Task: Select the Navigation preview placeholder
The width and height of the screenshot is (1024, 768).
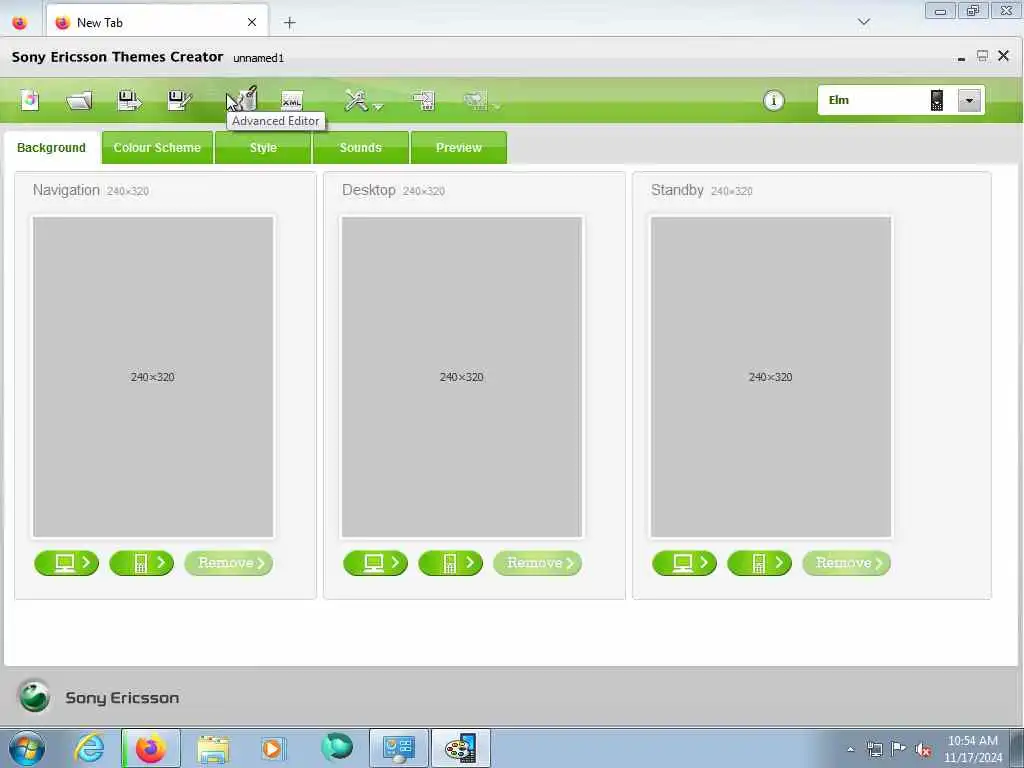Action: coord(153,377)
